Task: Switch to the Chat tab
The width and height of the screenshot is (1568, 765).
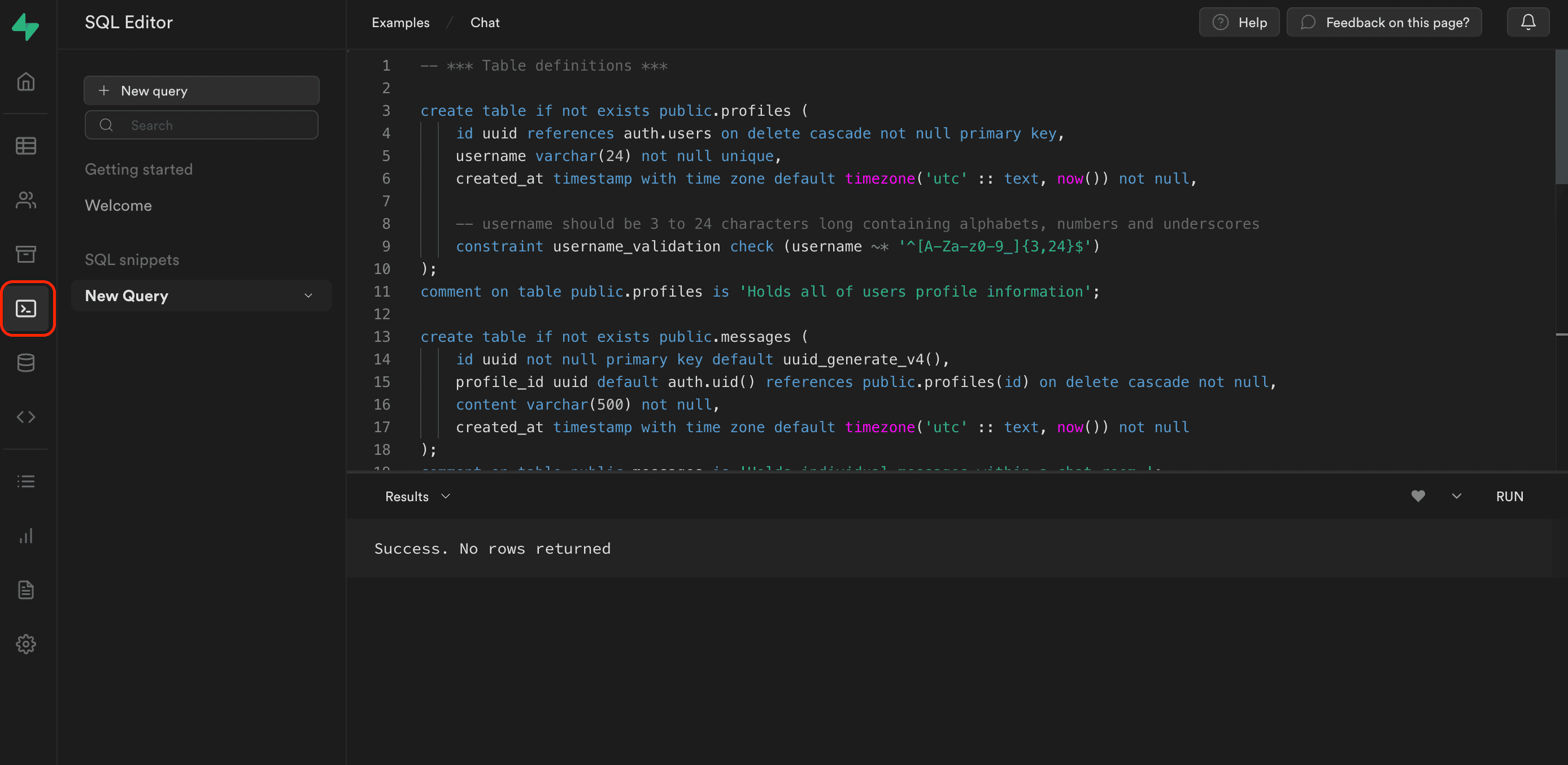Action: 485,22
